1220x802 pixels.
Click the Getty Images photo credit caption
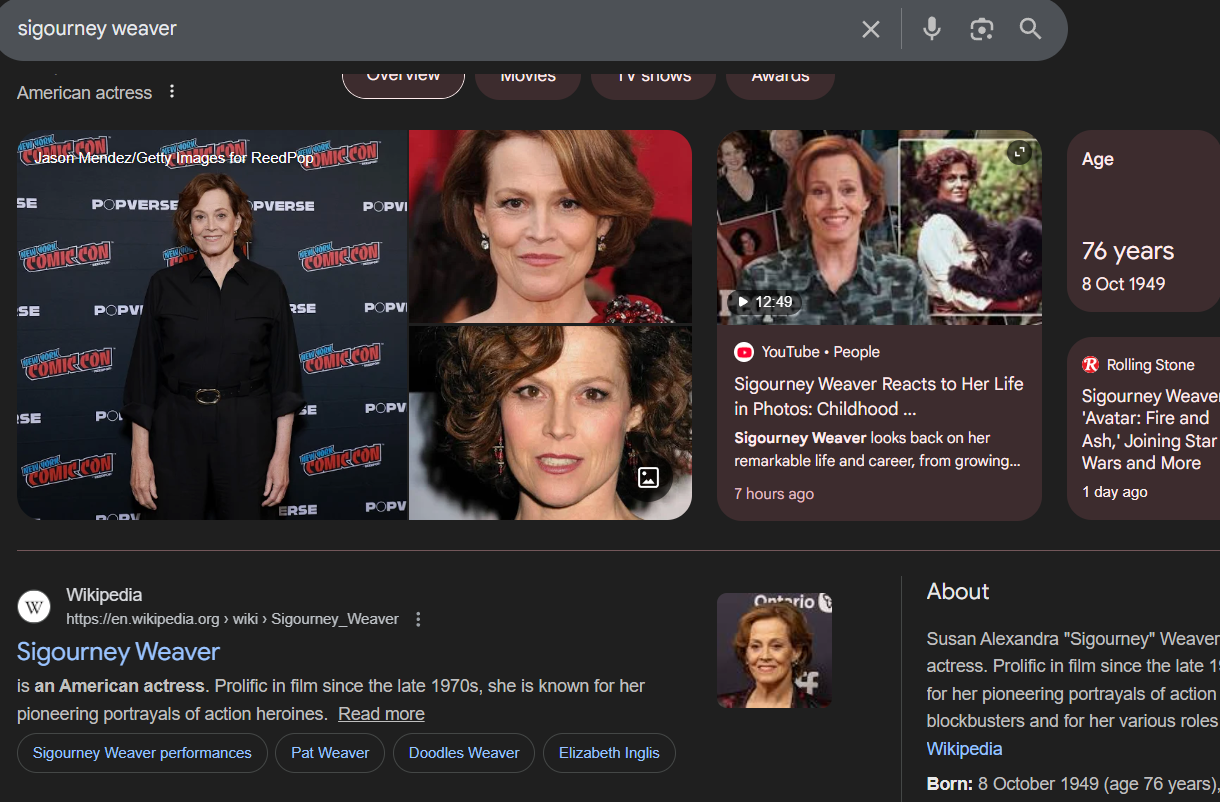pyautogui.click(x=174, y=158)
